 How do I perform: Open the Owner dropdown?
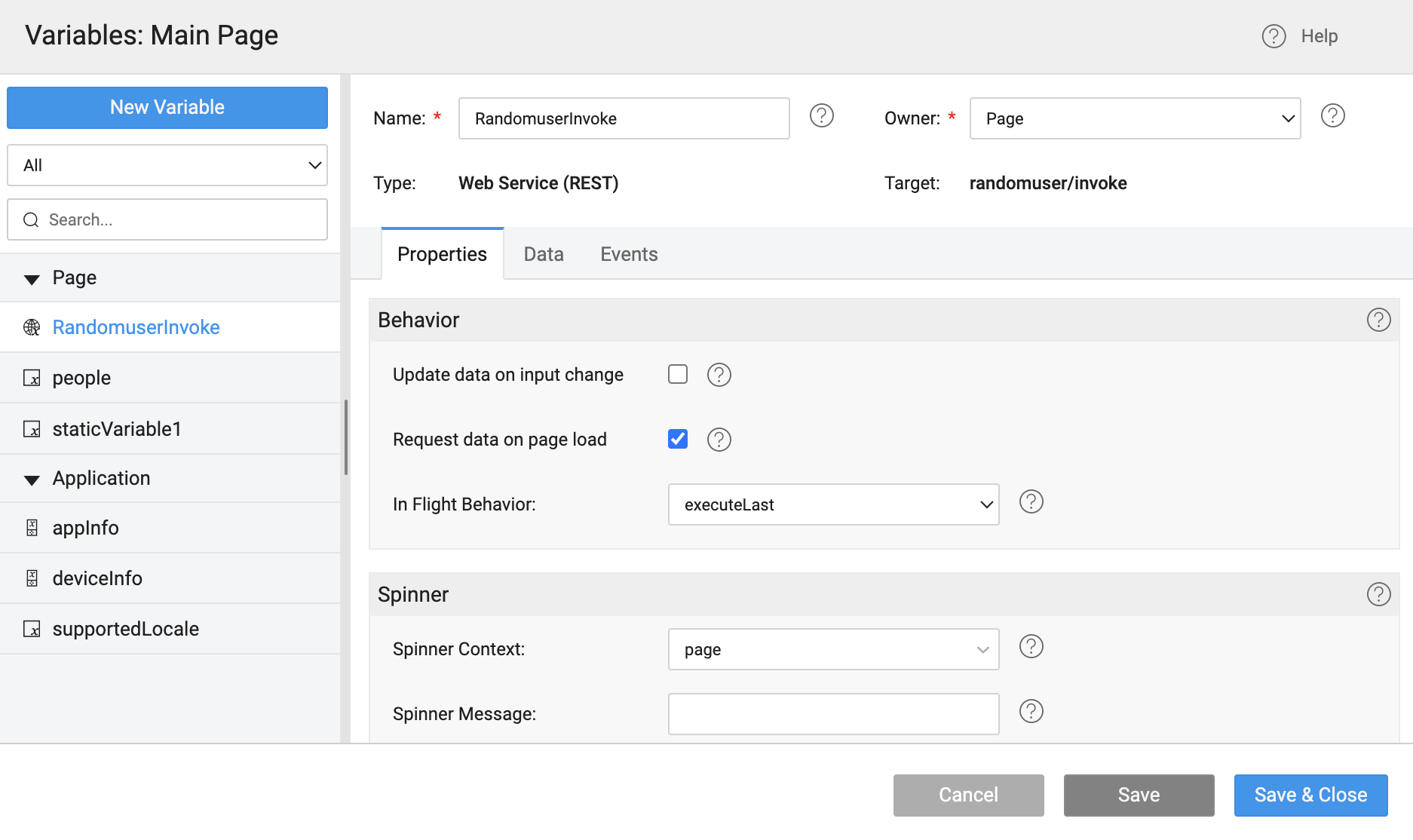[1134, 118]
